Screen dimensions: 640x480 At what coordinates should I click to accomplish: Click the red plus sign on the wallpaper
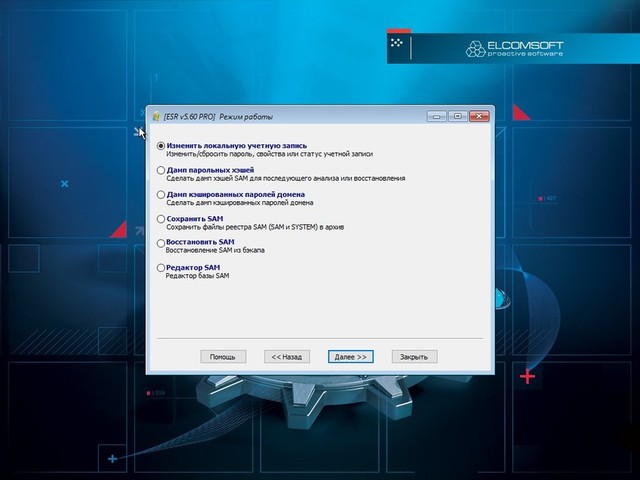528,377
